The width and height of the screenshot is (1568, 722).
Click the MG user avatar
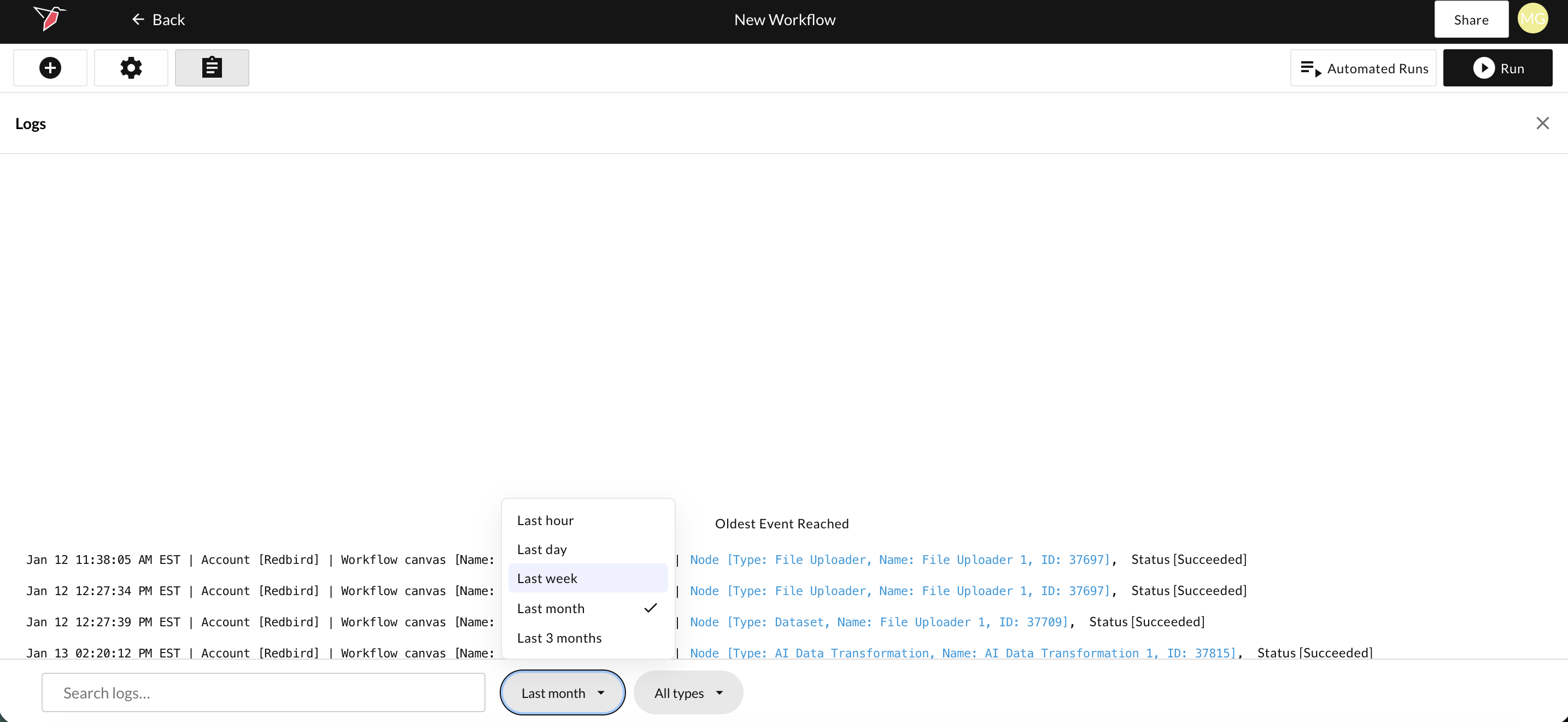click(x=1532, y=19)
